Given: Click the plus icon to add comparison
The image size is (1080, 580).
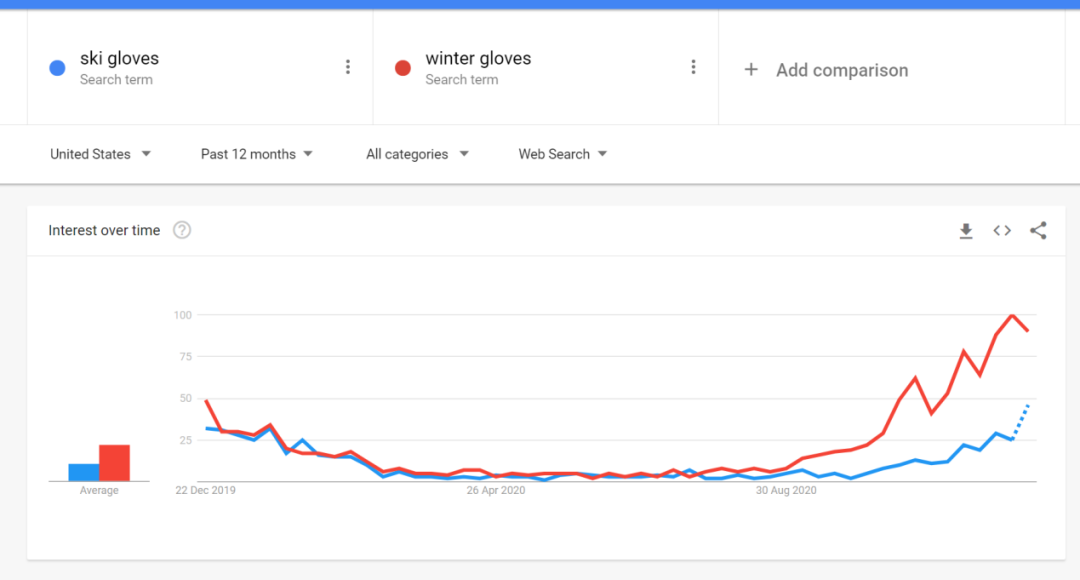Looking at the screenshot, I should click(x=751, y=70).
